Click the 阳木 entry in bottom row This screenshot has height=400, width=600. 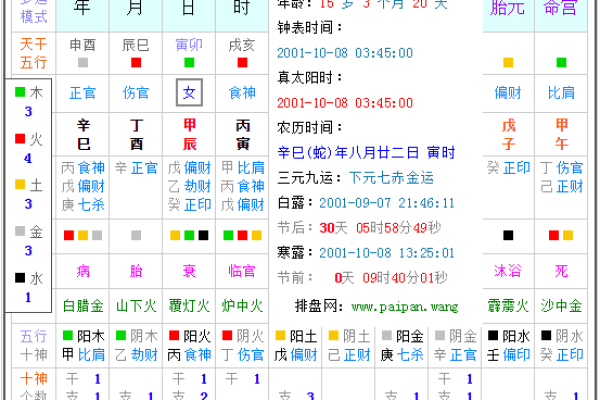(83, 336)
